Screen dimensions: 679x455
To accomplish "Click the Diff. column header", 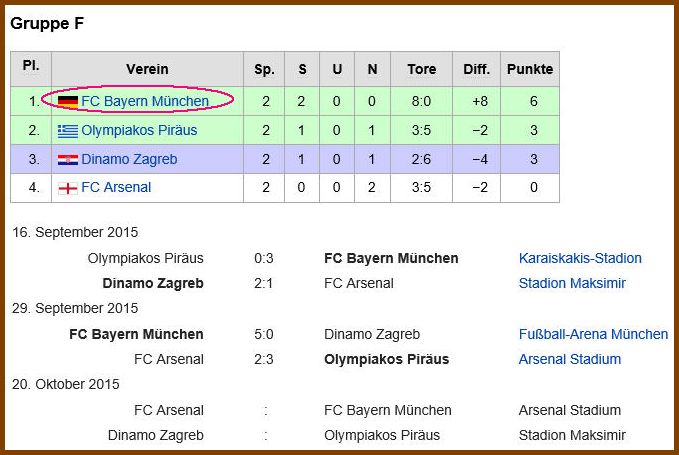I will pos(476,69).
